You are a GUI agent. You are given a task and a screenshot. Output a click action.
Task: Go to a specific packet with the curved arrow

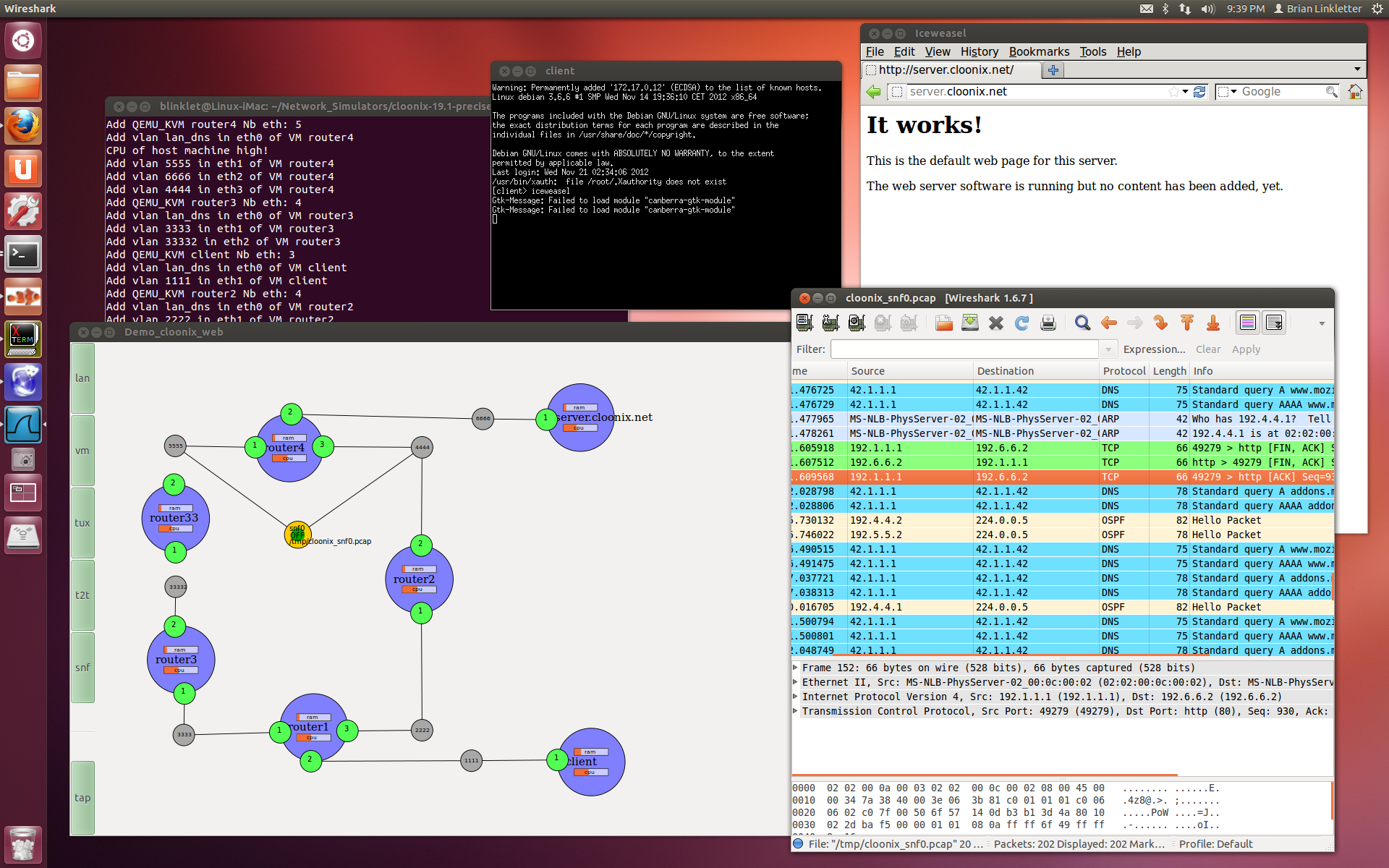pyautogui.click(x=1160, y=323)
